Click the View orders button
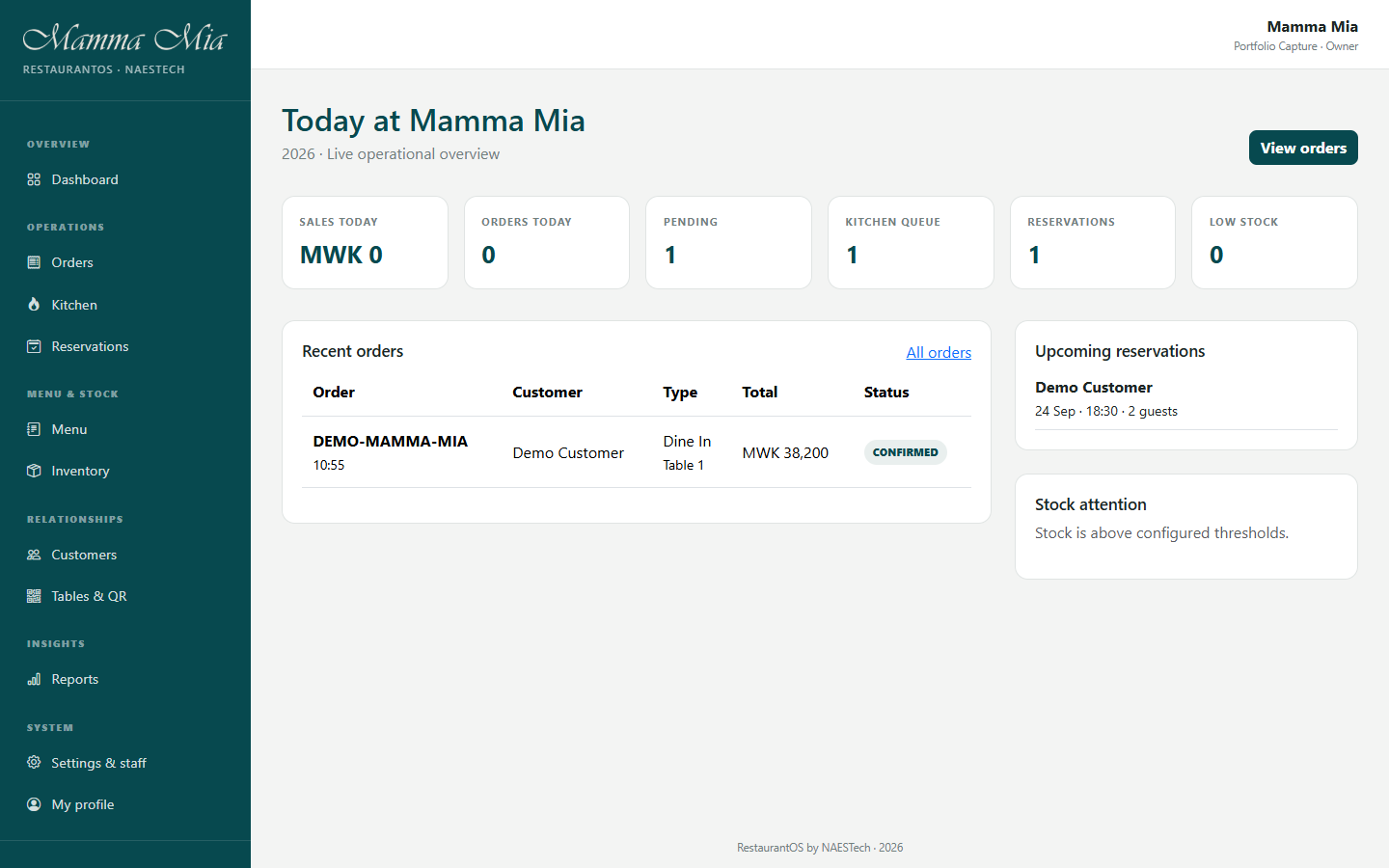 [x=1303, y=148]
